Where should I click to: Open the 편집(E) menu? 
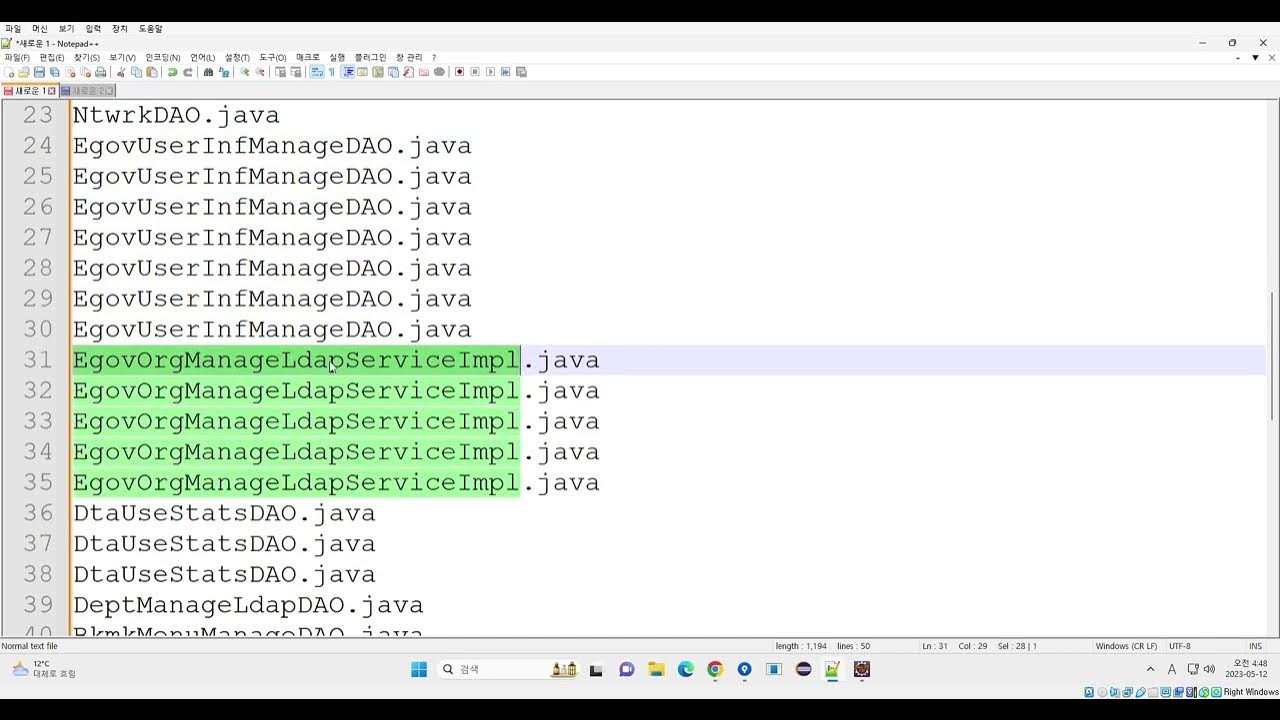[x=52, y=58]
